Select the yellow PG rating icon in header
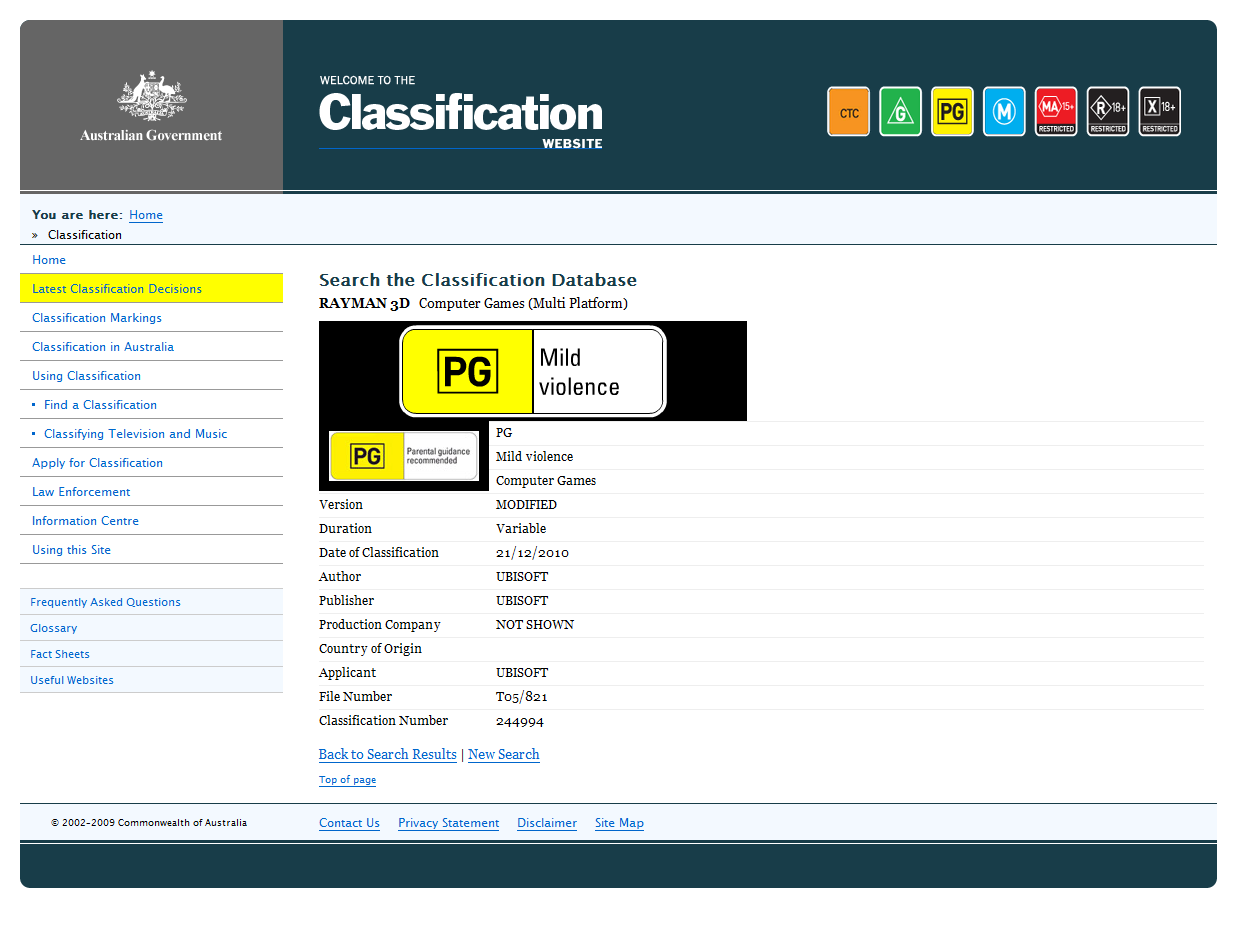The height and width of the screenshot is (926, 1233). click(x=952, y=111)
